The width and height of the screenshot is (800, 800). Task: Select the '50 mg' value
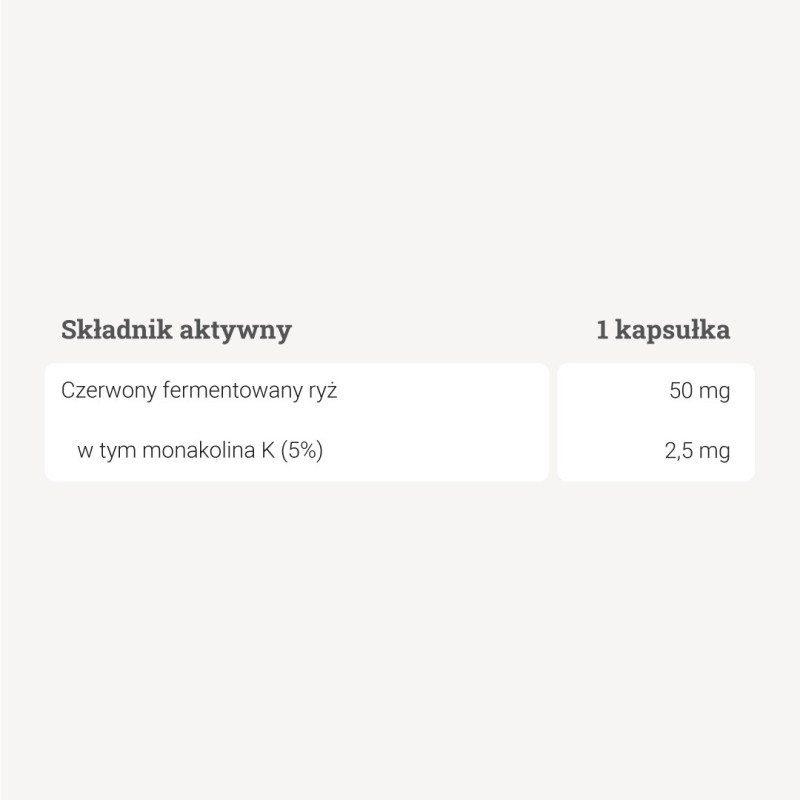[699, 391]
